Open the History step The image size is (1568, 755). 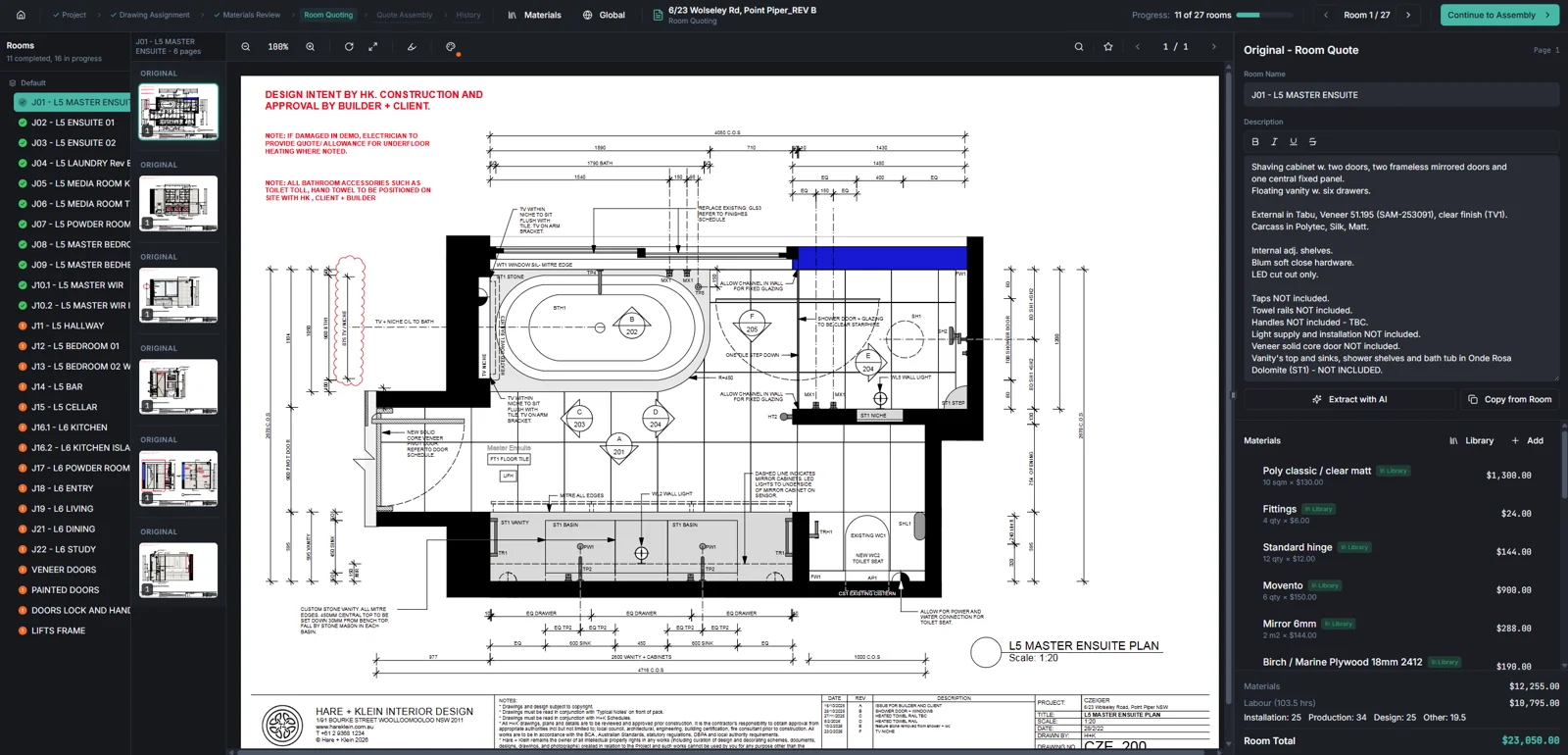468,15
